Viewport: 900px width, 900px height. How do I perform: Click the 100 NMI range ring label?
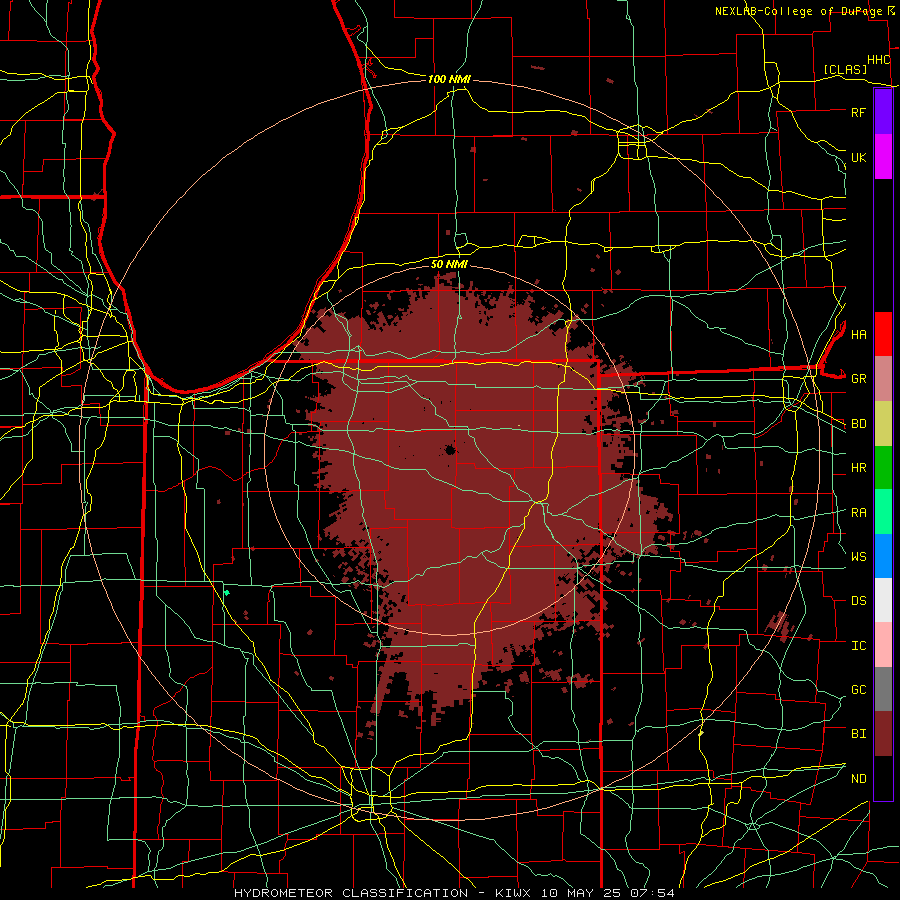[449, 79]
